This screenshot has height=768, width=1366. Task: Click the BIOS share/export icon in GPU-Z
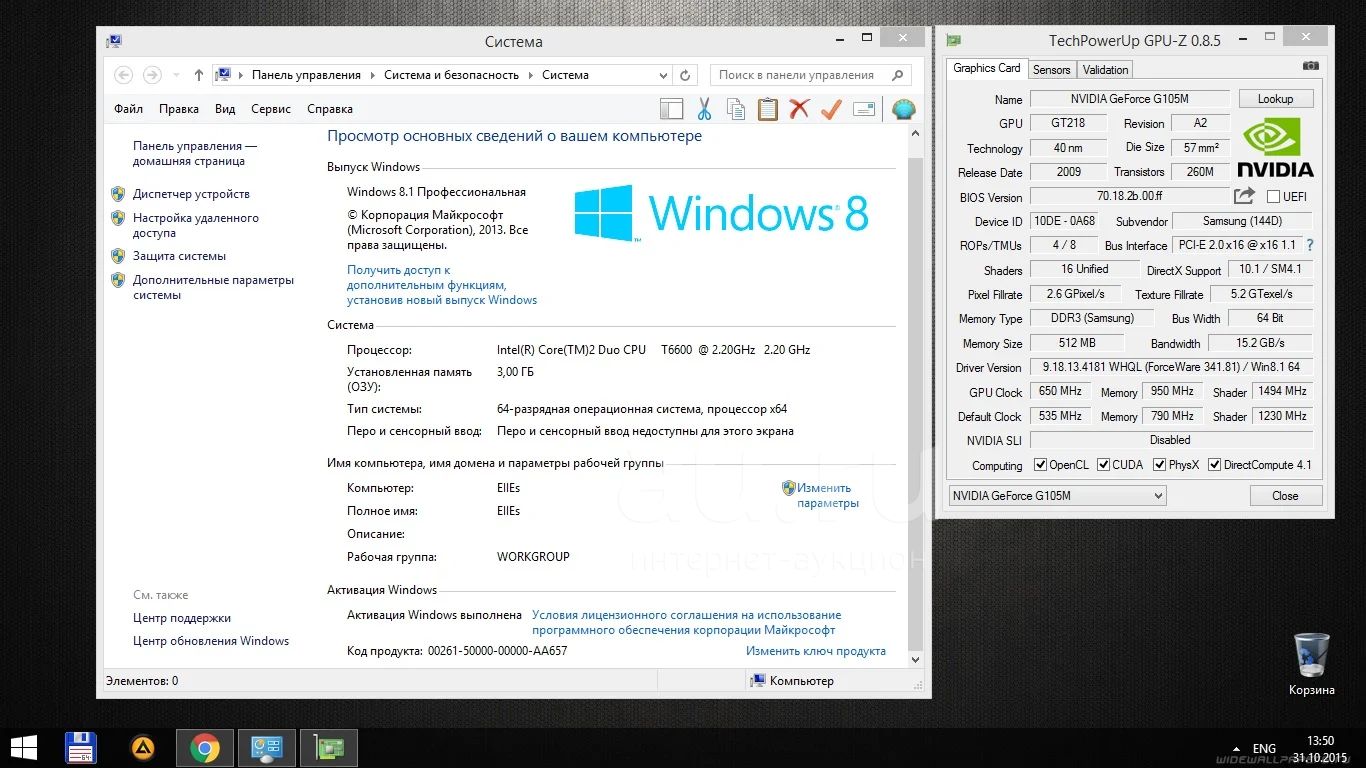[1244, 196]
